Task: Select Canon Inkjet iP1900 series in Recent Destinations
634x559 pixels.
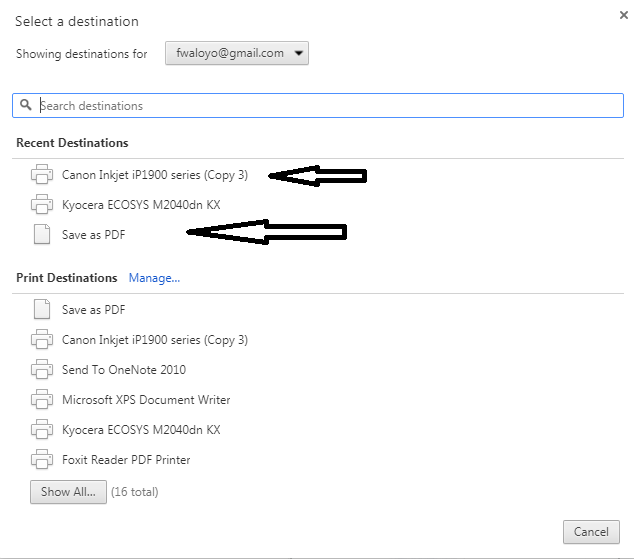Action: (155, 175)
